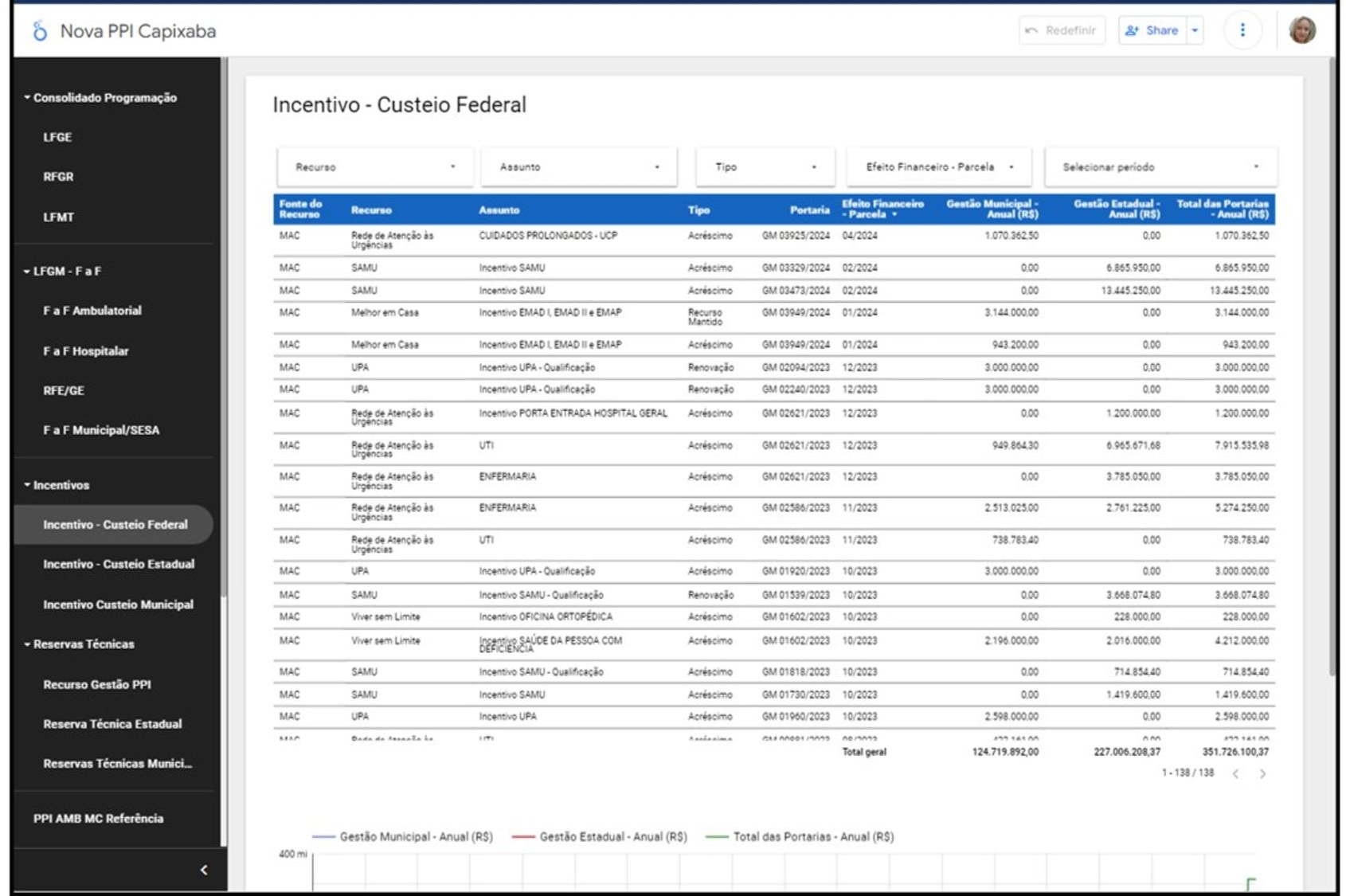
Task: Open the Recurso filter dropdown
Action: tap(374, 167)
